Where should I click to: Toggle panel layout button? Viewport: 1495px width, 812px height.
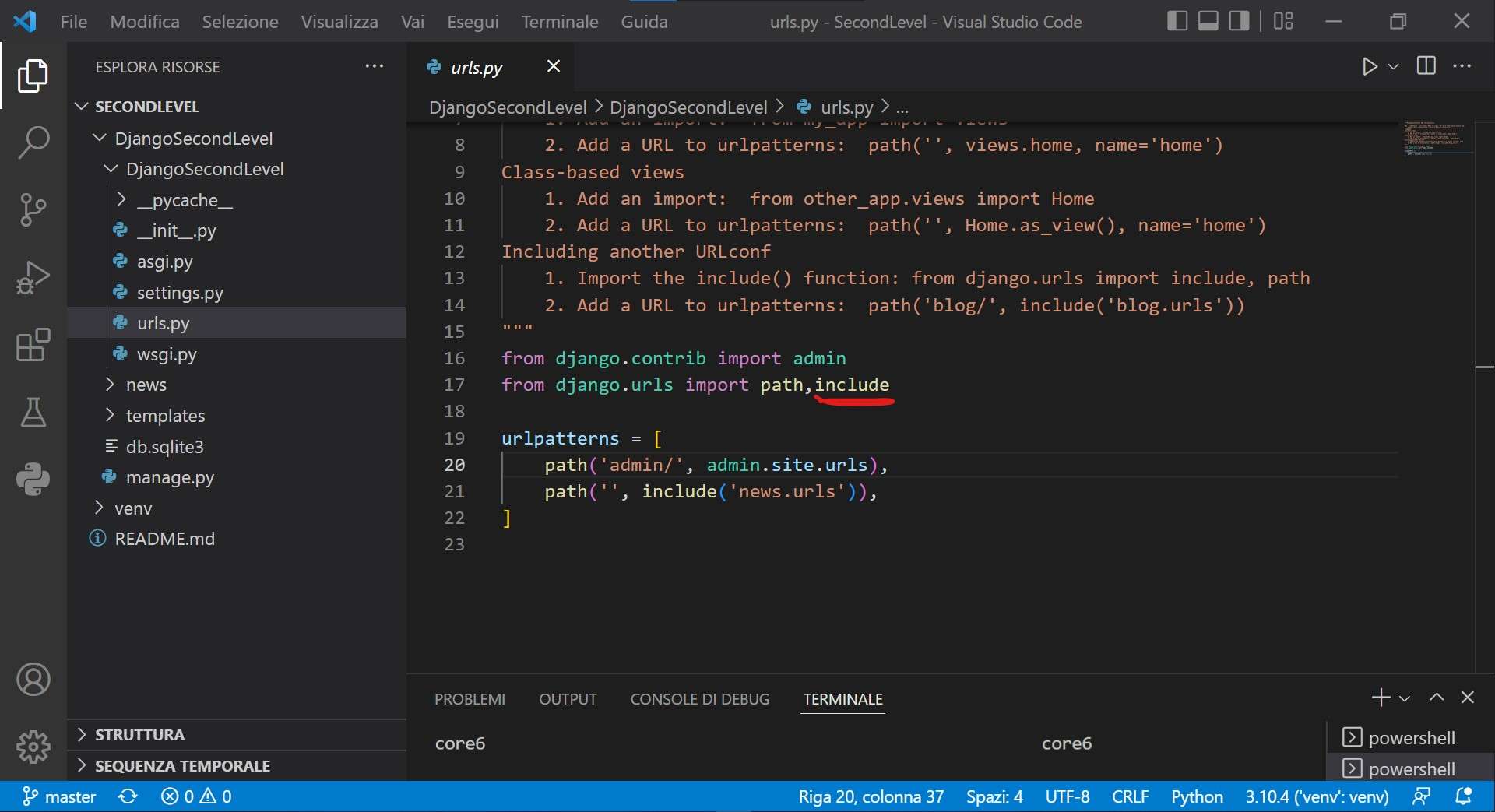coord(1208,21)
